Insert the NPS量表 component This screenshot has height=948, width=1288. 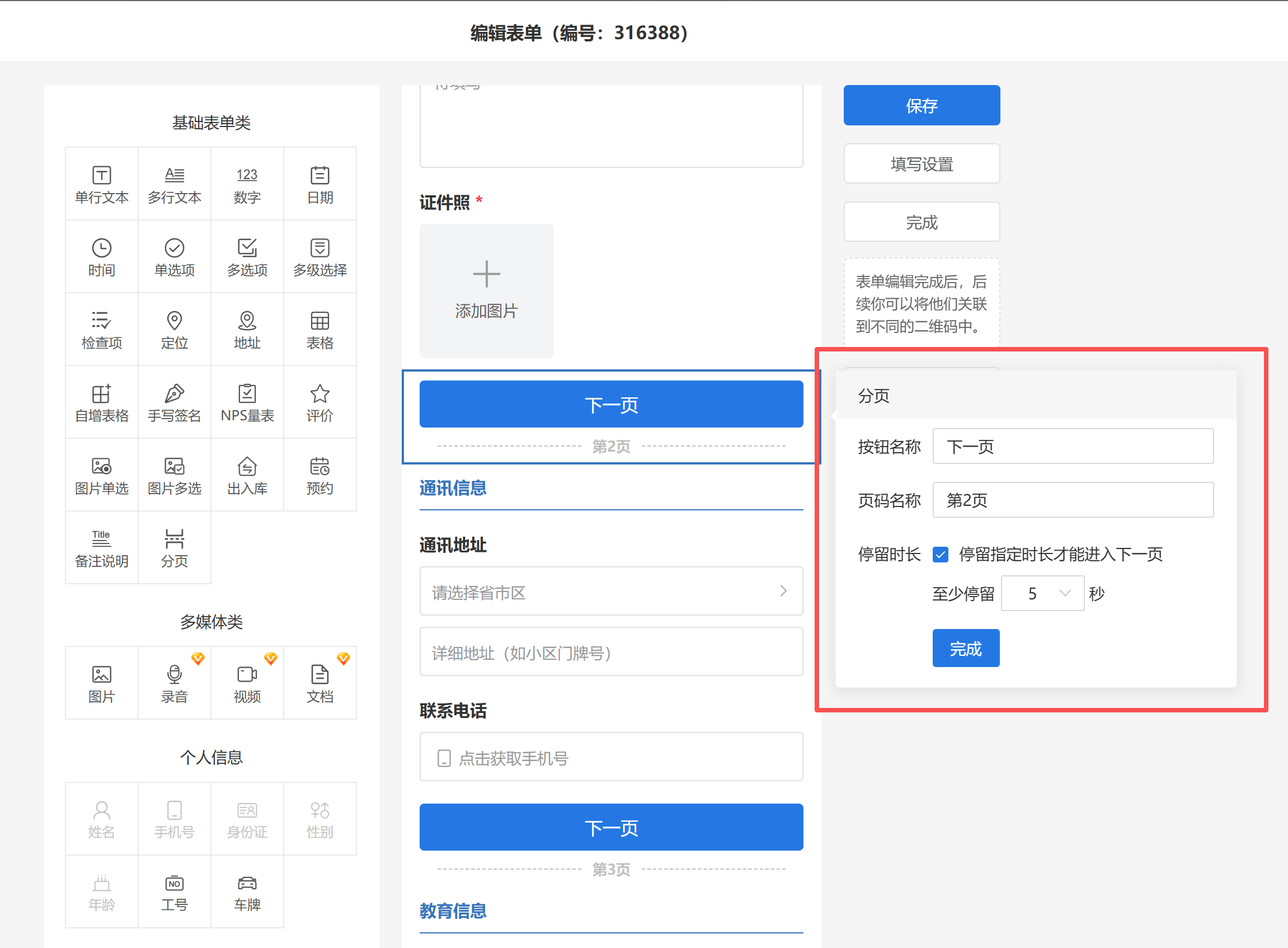(247, 403)
